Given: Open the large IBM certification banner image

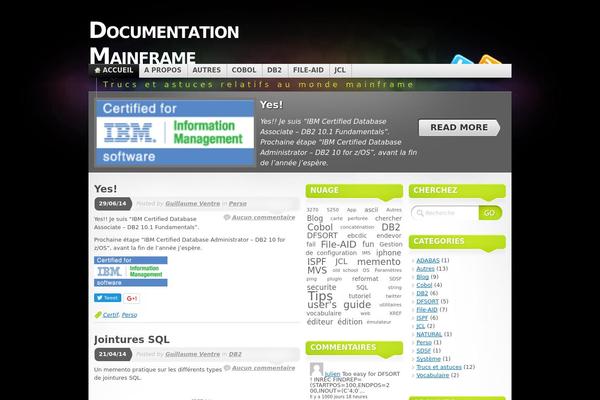Looking at the screenshot, I should point(175,132).
